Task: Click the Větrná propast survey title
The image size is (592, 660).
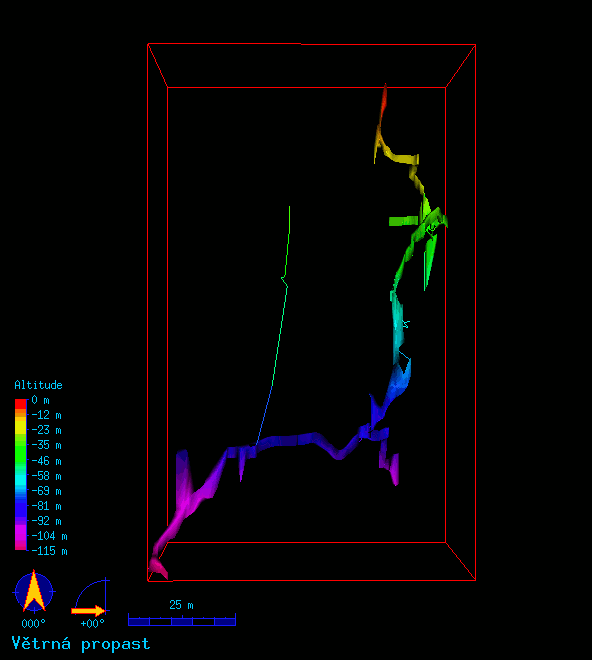Action: 80,644
